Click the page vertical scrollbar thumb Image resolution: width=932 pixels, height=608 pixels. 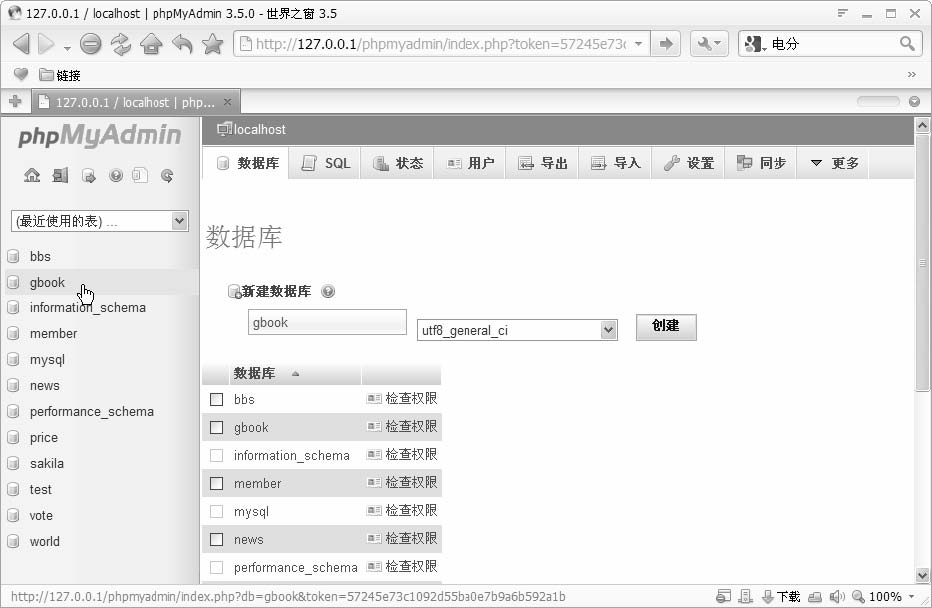tap(922, 263)
